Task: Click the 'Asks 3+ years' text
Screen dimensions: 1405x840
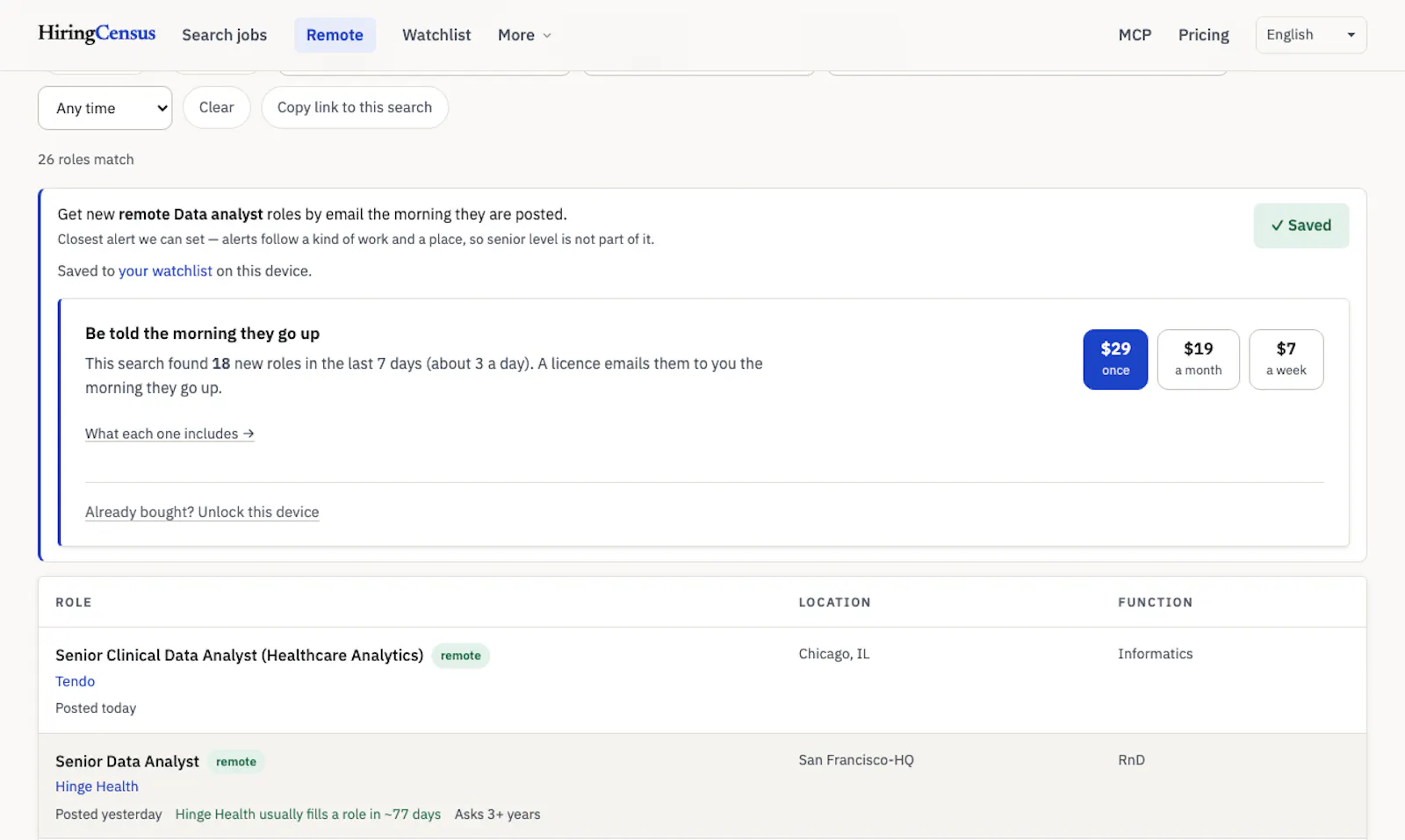Action: [x=497, y=815]
